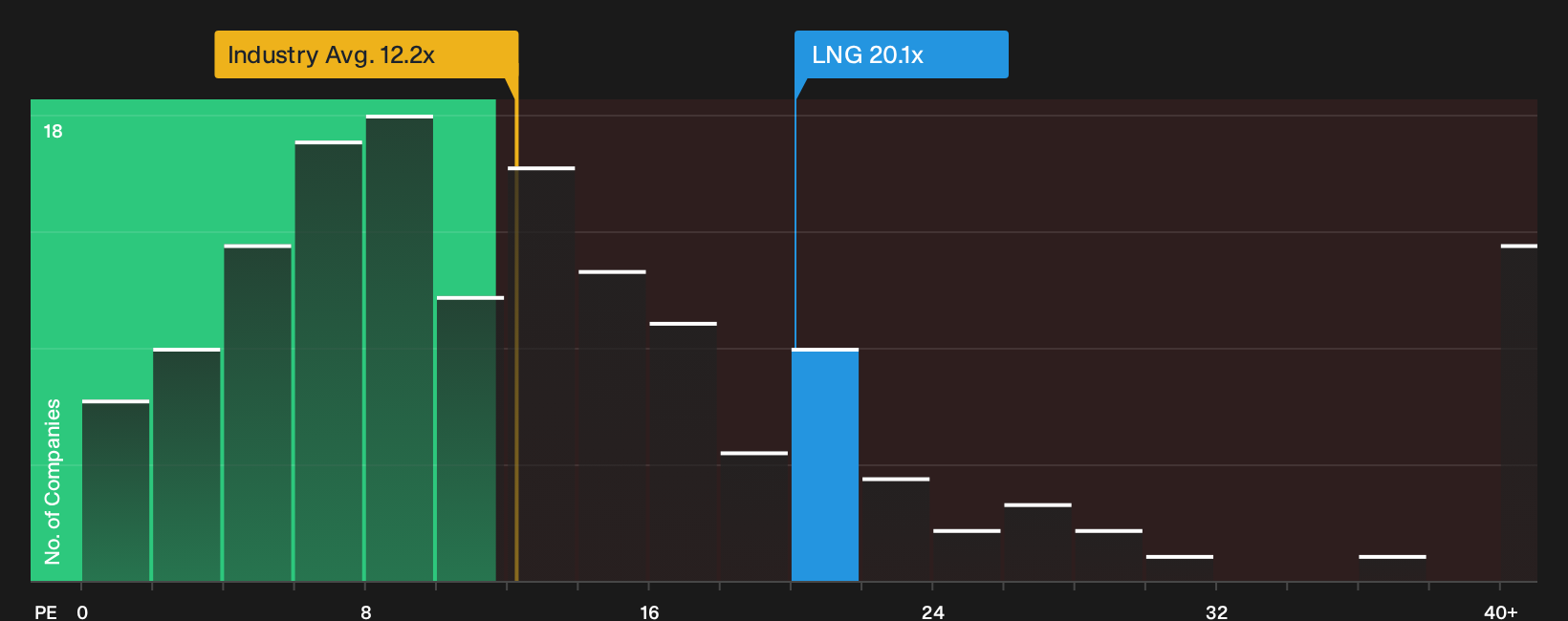Viewport: 1568px width, 621px height.
Task: Click the y-axis value 18
Action: point(53,131)
